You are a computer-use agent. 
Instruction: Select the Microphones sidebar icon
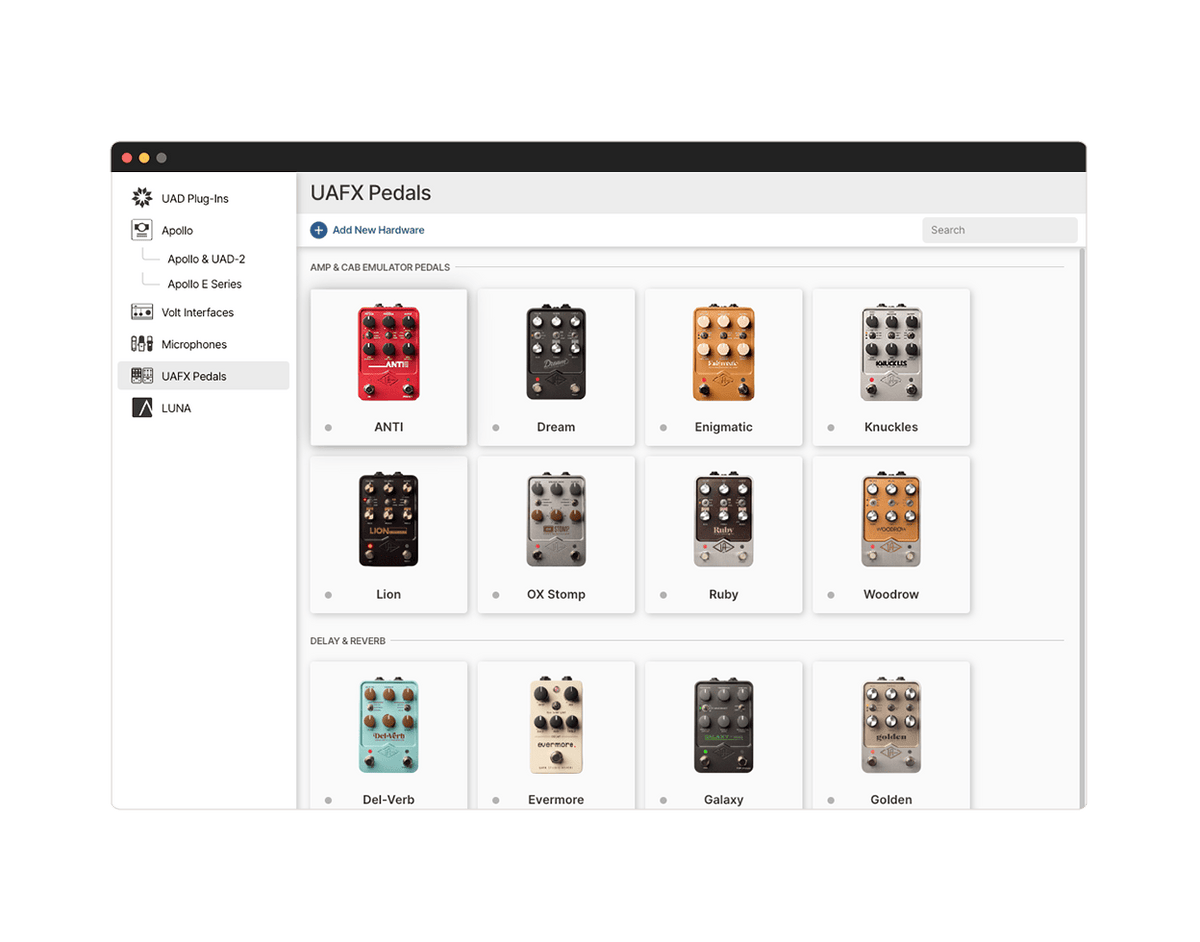142,343
